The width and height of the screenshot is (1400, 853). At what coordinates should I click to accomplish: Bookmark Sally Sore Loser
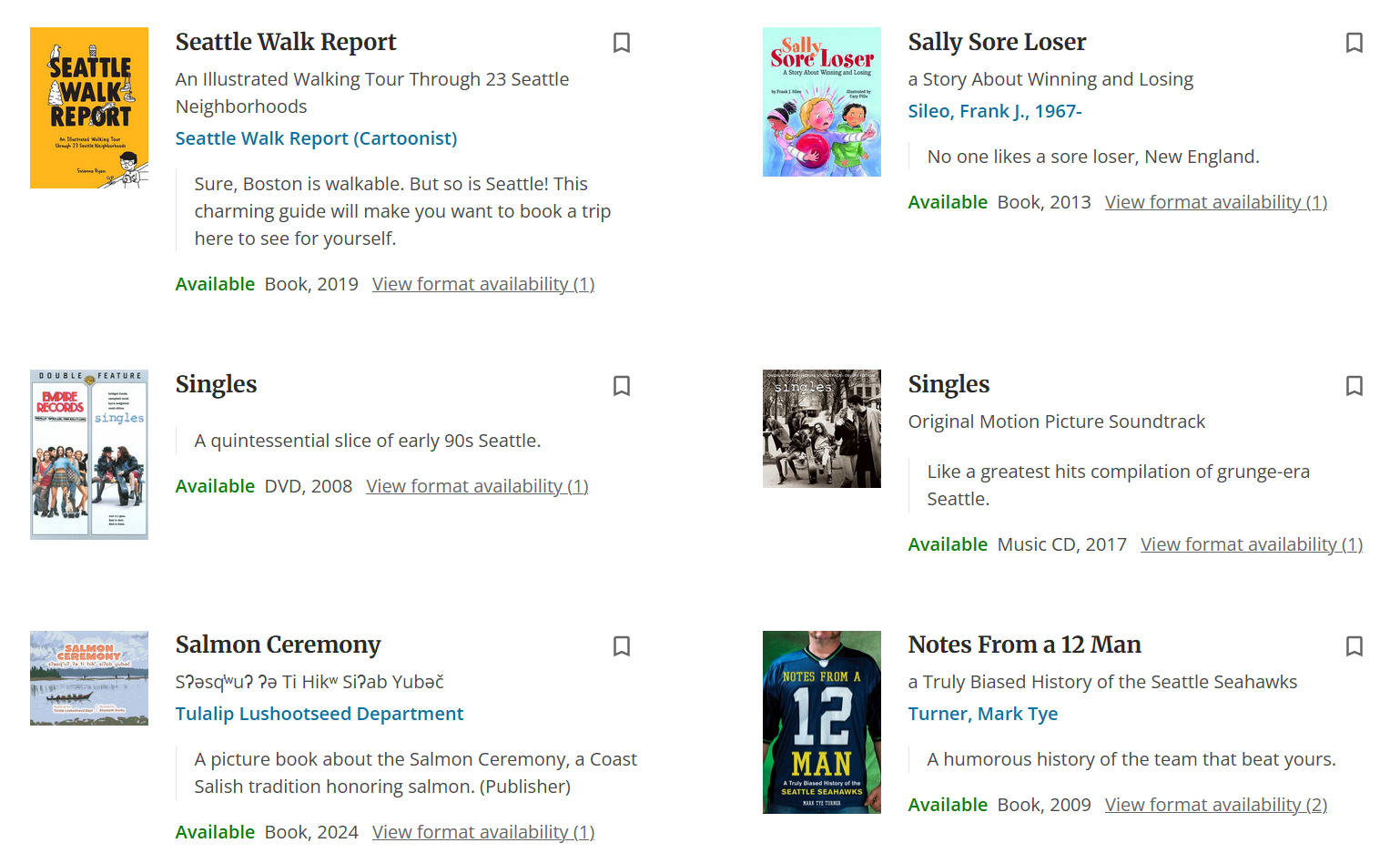click(x=1354, y=43)
